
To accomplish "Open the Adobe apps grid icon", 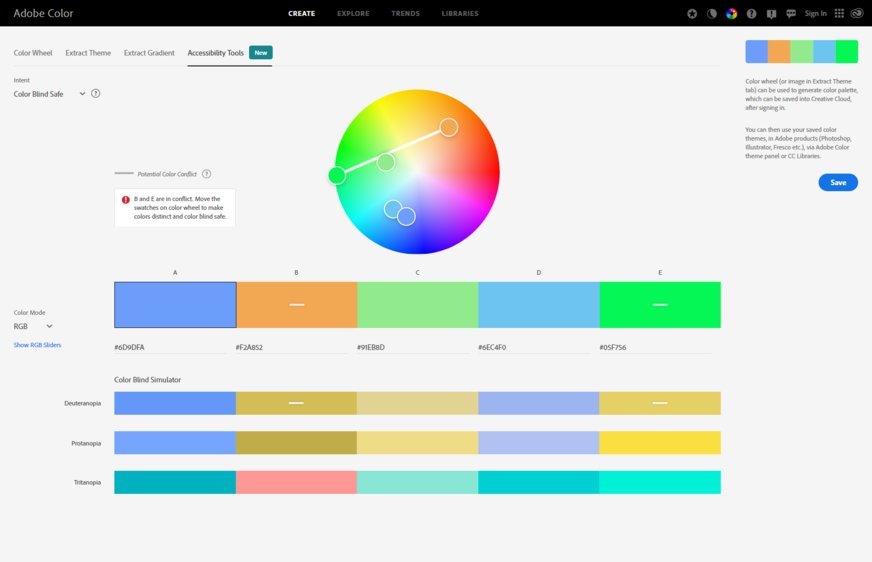I will 839,14.
